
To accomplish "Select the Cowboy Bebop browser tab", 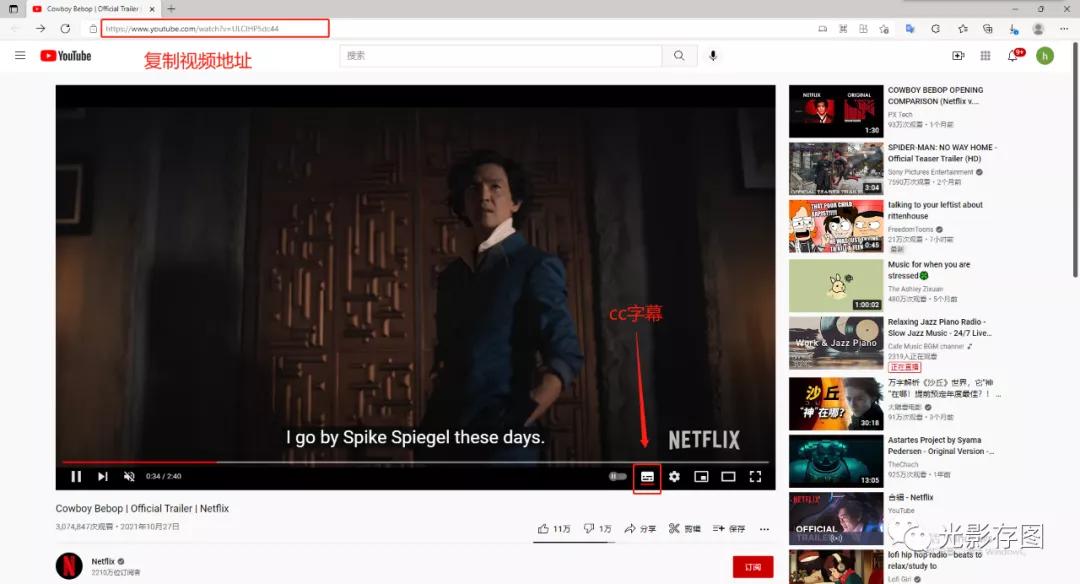I will (x=92, y=9).
